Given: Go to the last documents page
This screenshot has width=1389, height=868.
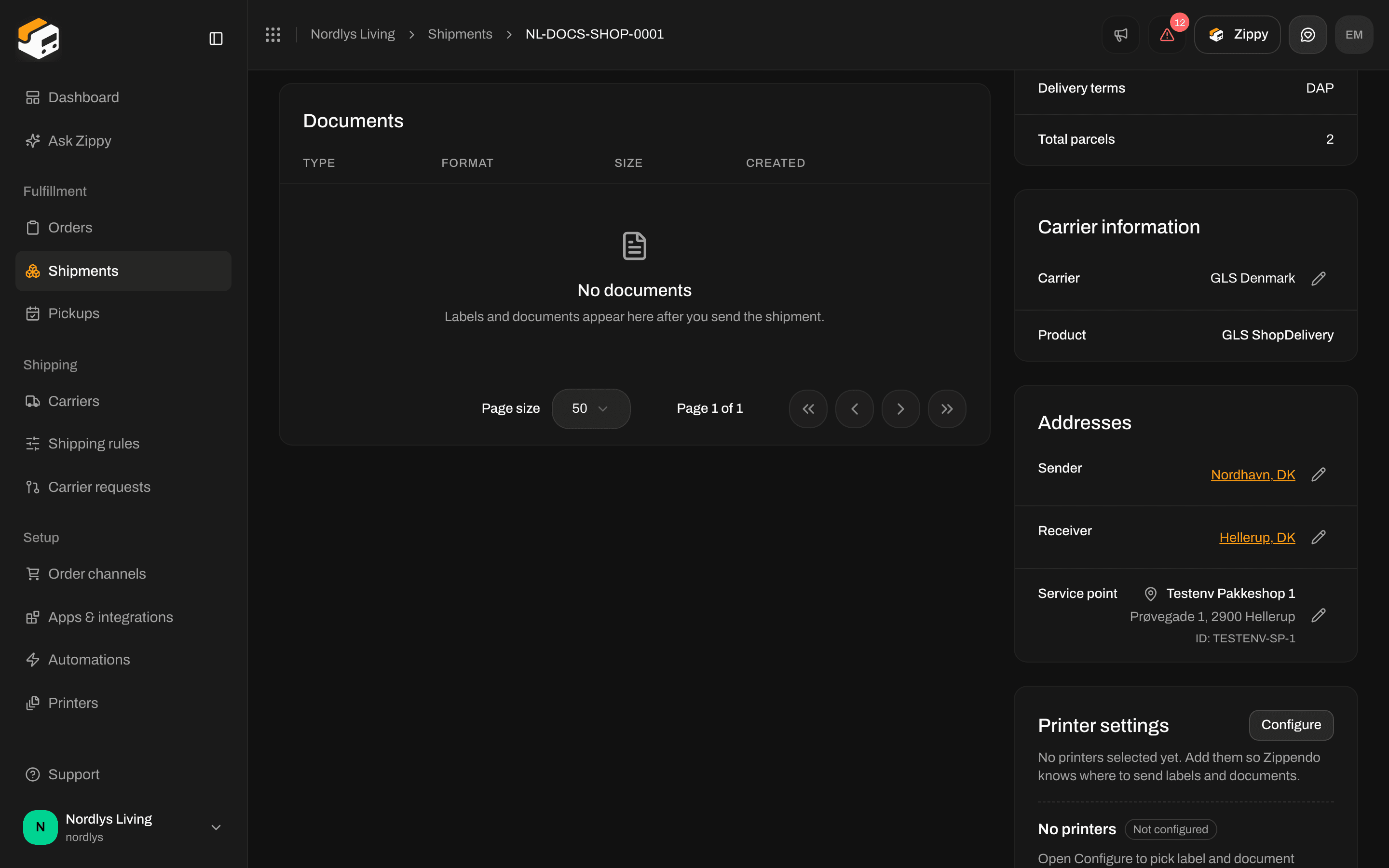Looking at the screenshot, I should coord(947,409).
